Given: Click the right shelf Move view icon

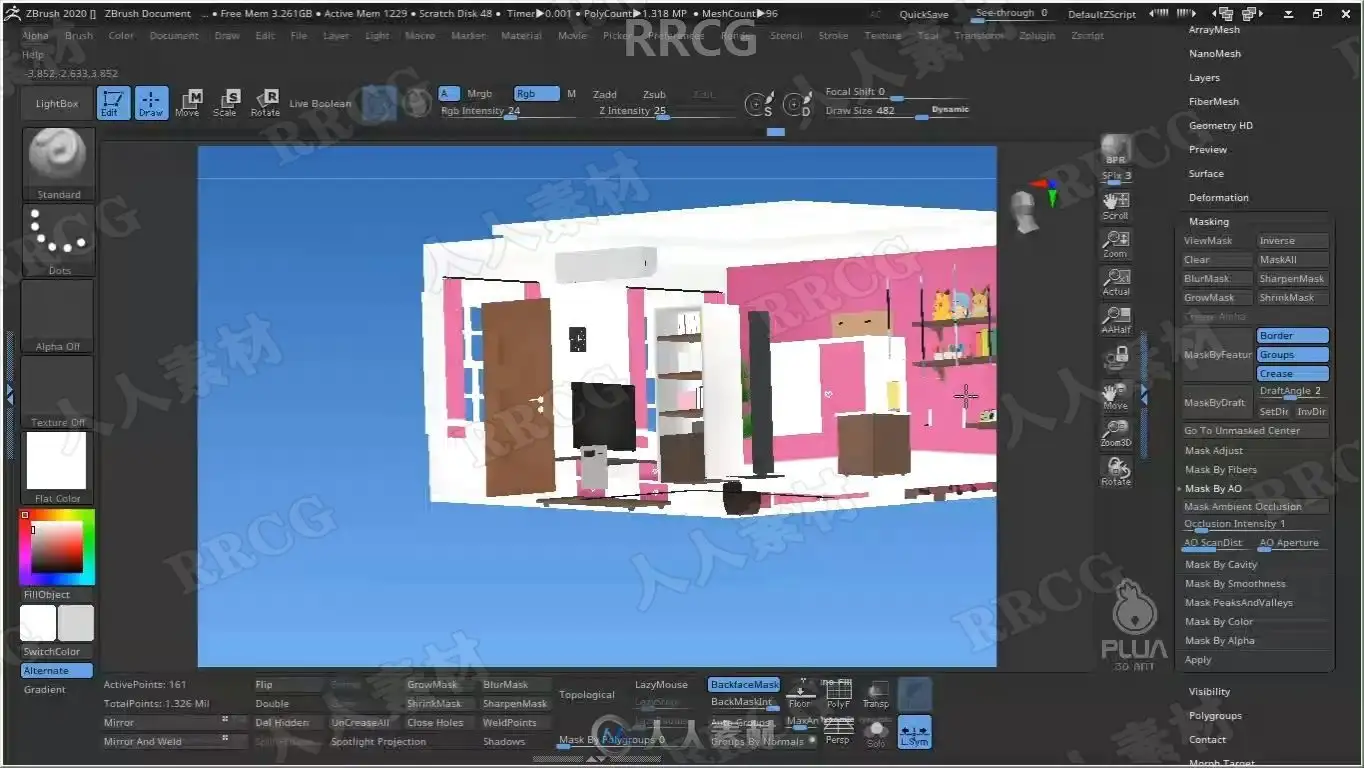Looking at the screenshot, I should tap(1116, 395).
